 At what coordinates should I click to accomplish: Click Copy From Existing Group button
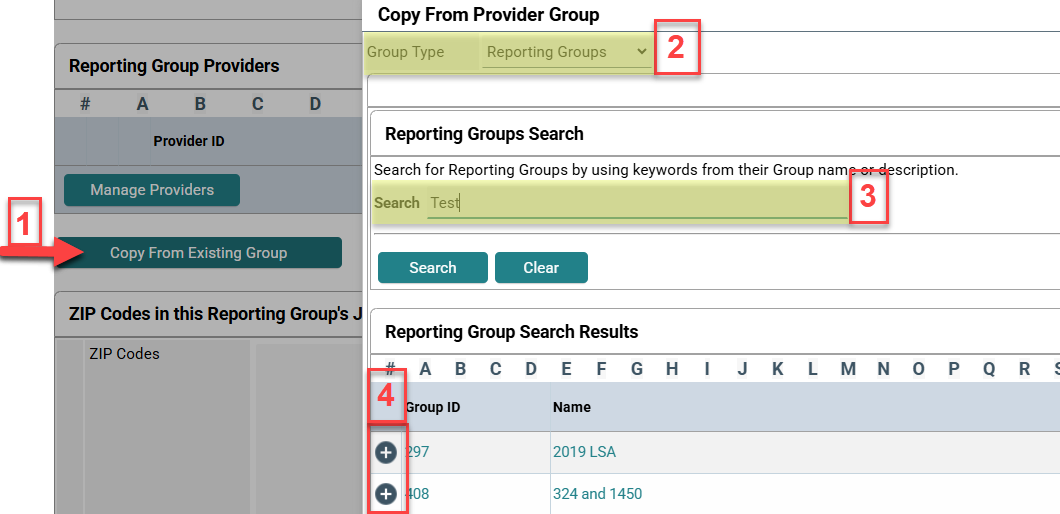[198, 253]
